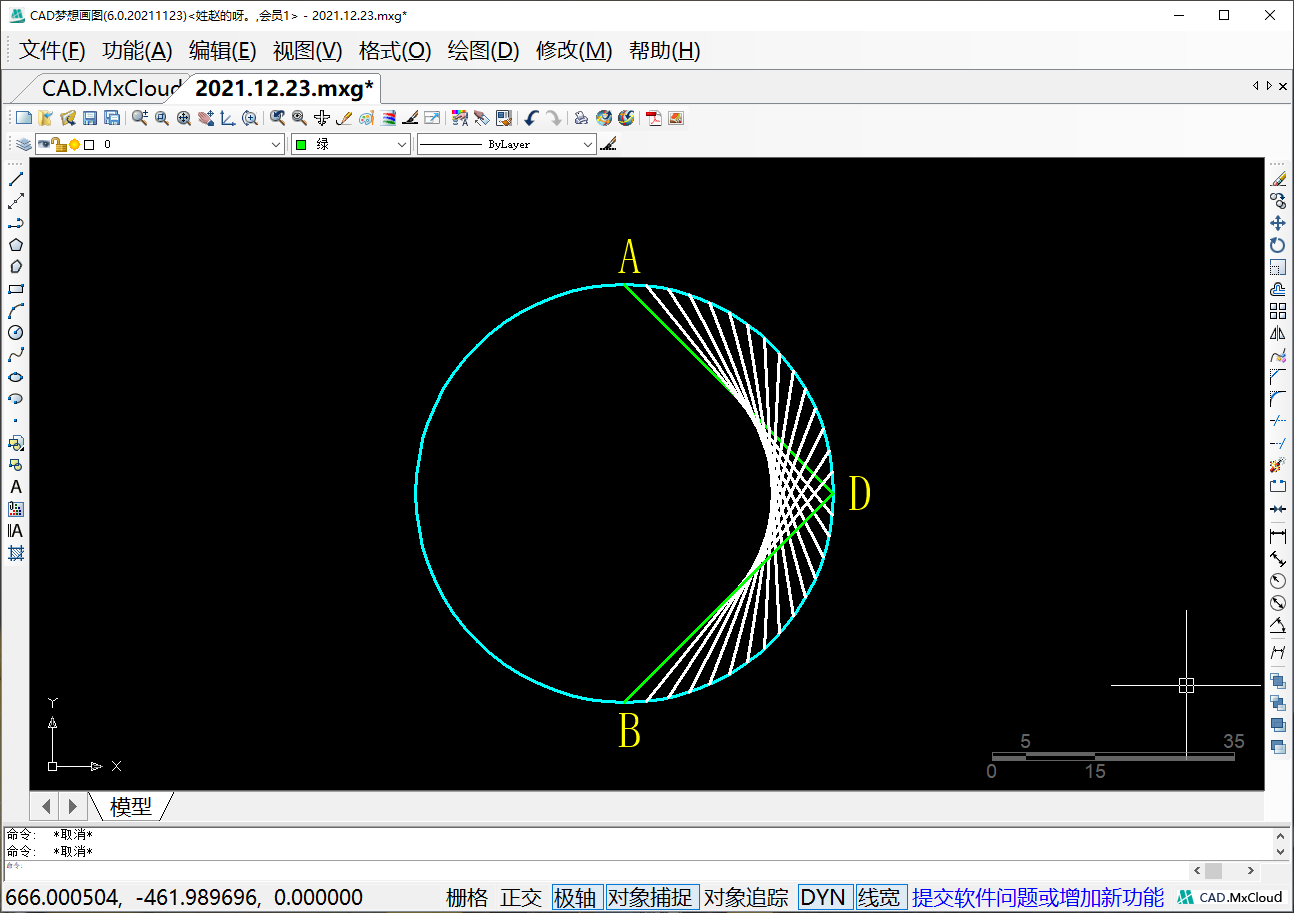Open the 修改(M) menu
The image size is (1294, 913).
point(574,51)
